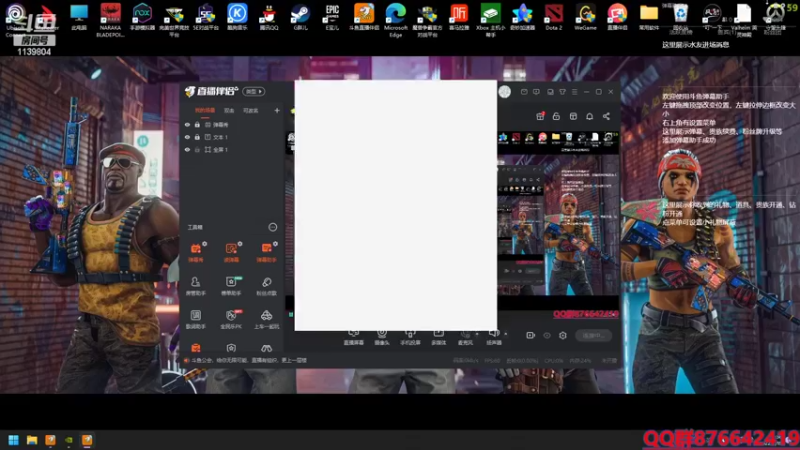
Task: Launch the 榜单助手 tool
Action: coord(231,286)
